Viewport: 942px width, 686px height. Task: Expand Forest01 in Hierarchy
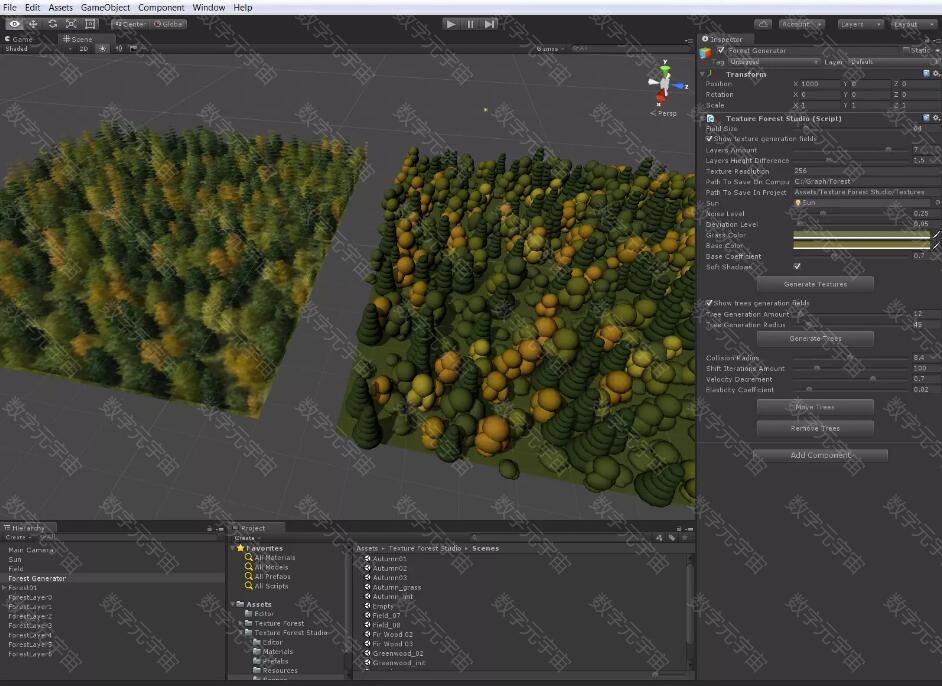[5, 587]
